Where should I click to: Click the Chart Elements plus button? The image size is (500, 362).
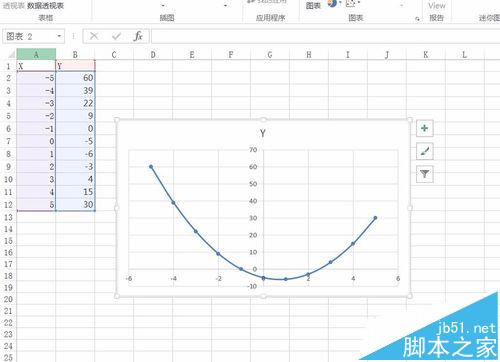pyautogui.click(x=425, y=128)
